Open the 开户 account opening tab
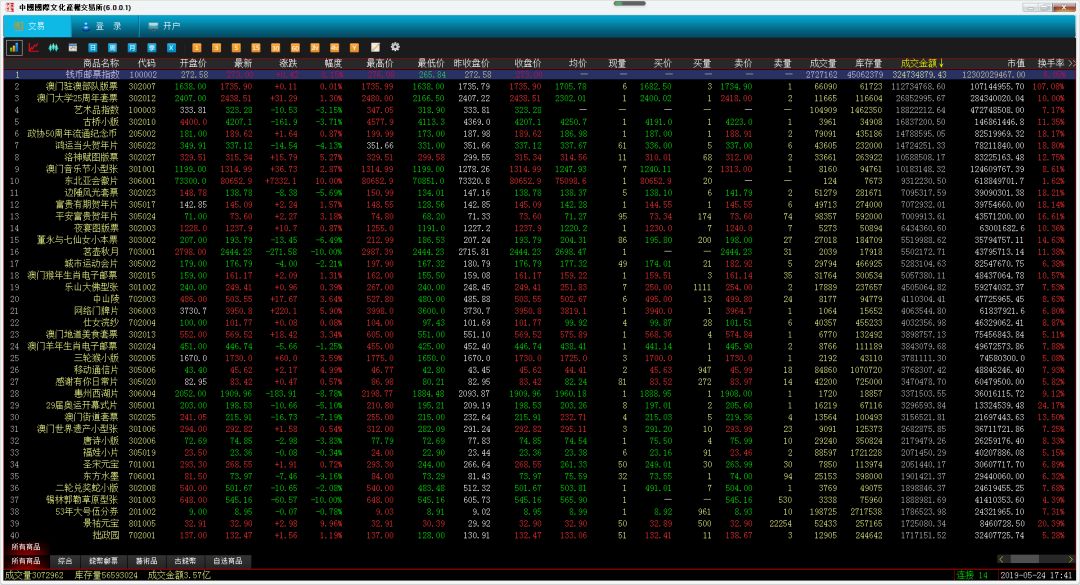 coord(164,26)
